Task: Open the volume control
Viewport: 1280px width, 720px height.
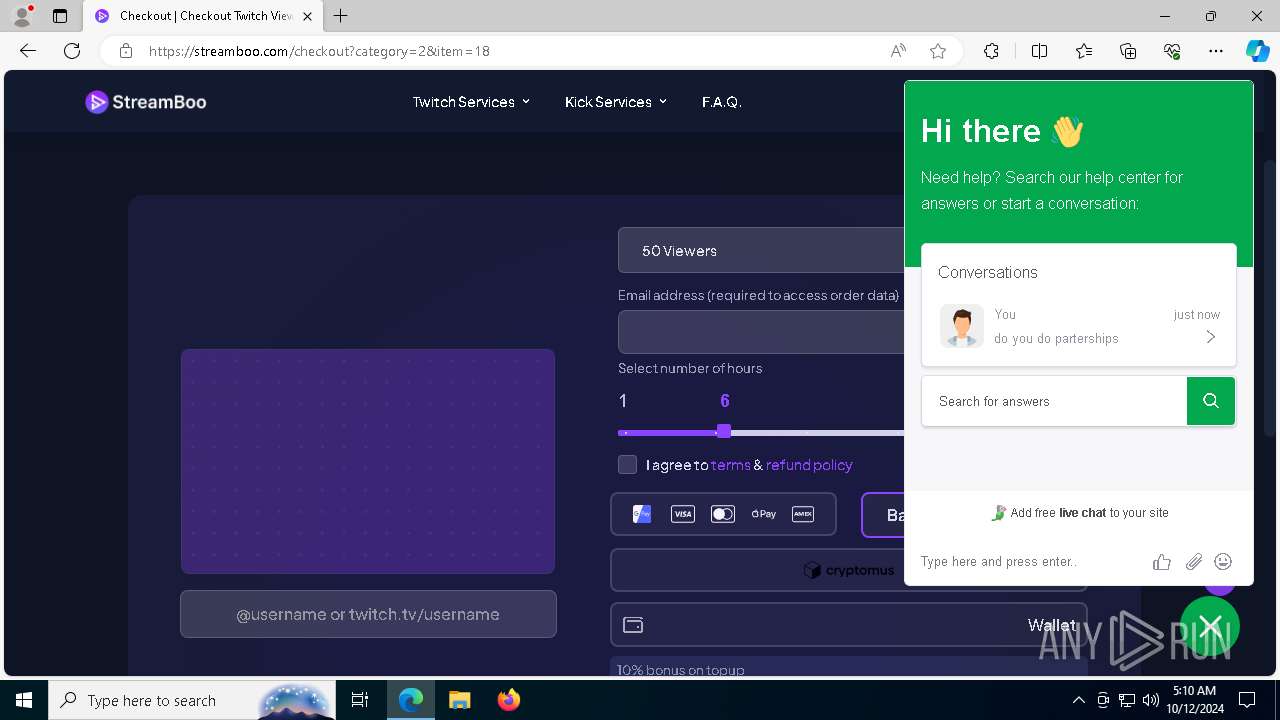Action: (1150, 700)
